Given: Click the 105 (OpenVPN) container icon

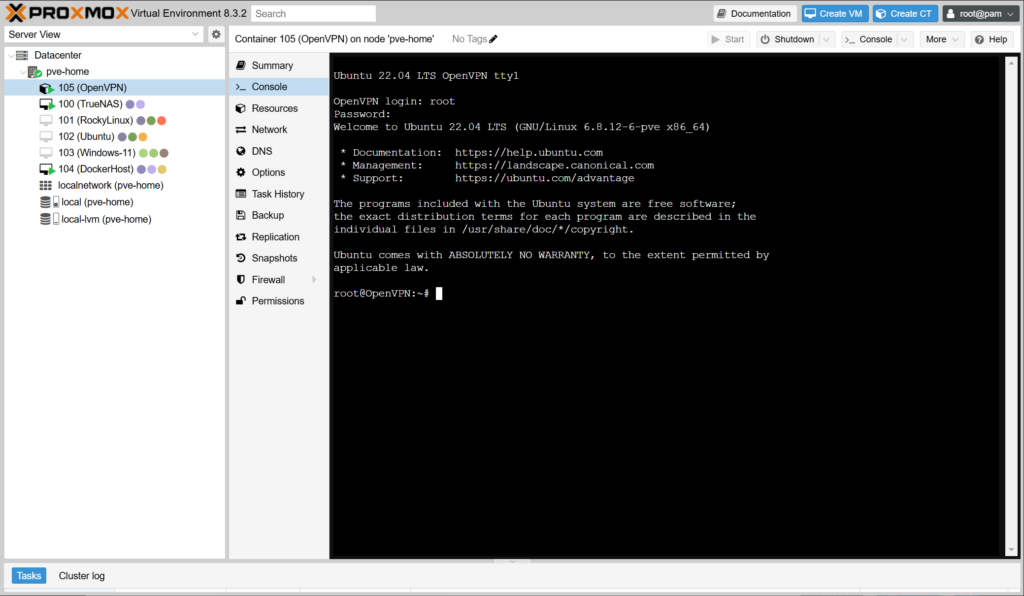Looking at the screenshot, I should [46, 88].
